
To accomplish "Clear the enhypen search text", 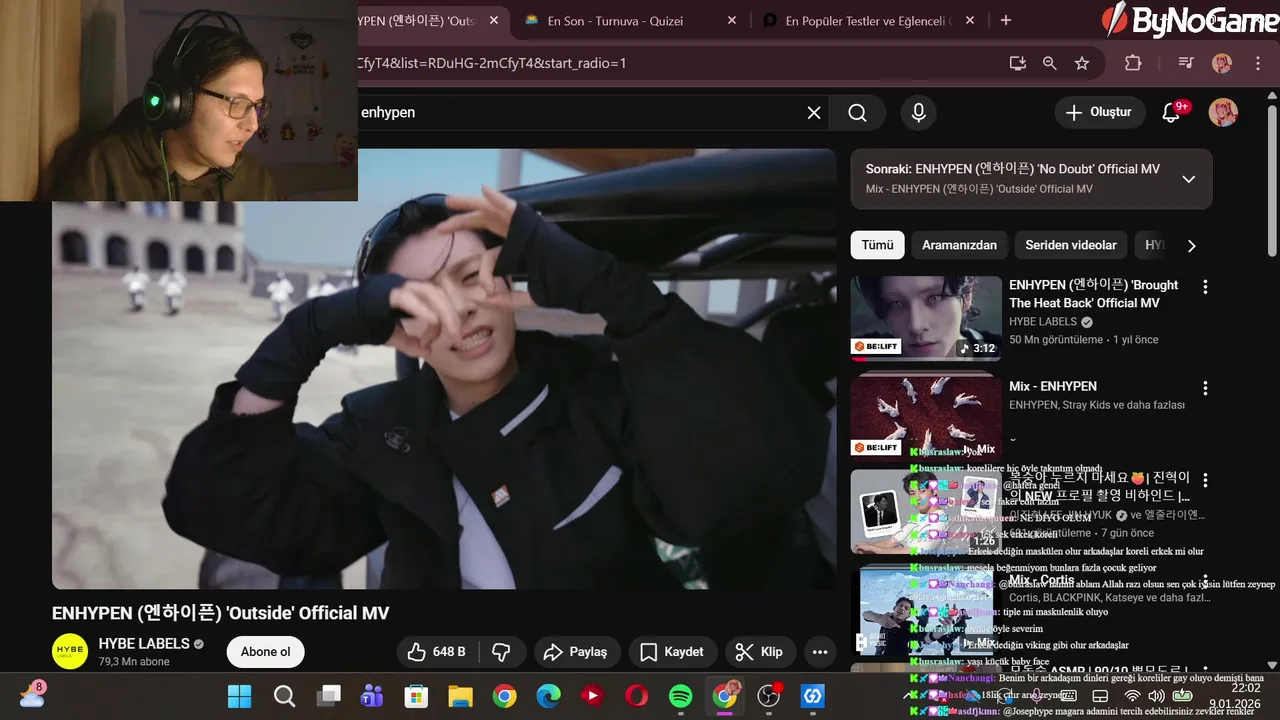I will 814,113.
